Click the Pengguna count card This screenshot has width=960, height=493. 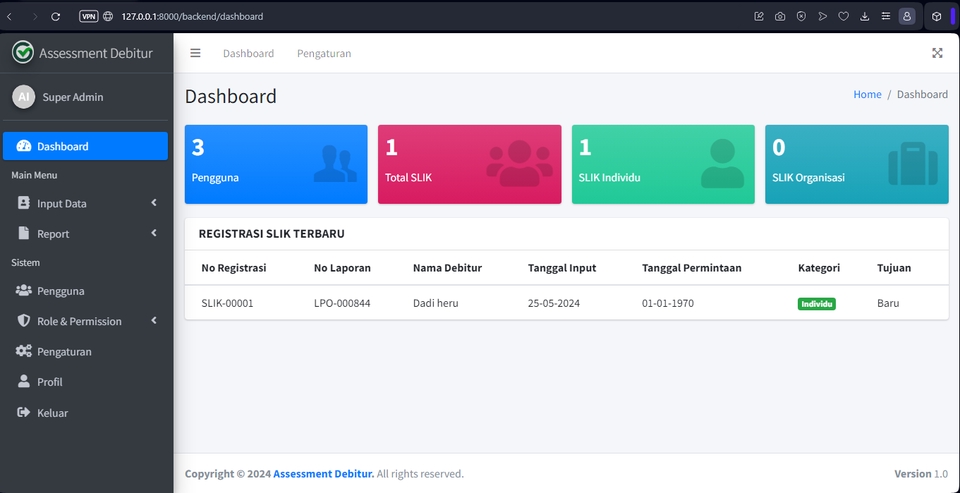point(276,164)
